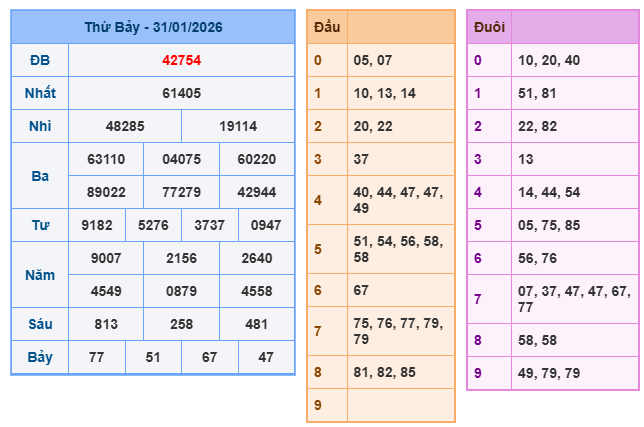
Task: Select the red special prize number 42754
Action: tap(181, 60)
